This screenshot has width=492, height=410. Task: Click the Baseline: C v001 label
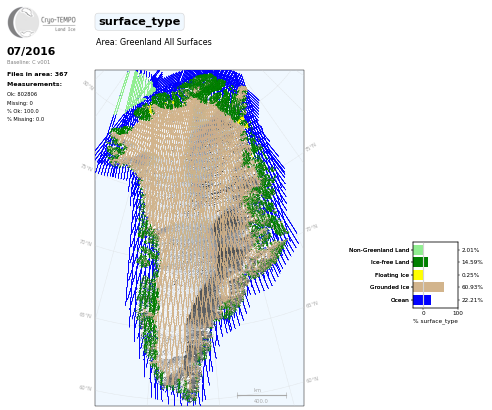click(28, 62)
